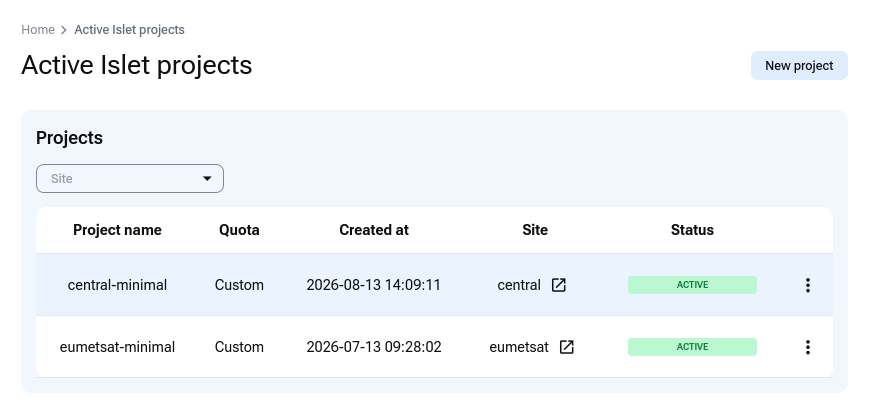
Task: Go to Home breadcrumb link
Action: pyautogui.click(x=38, y=29)
